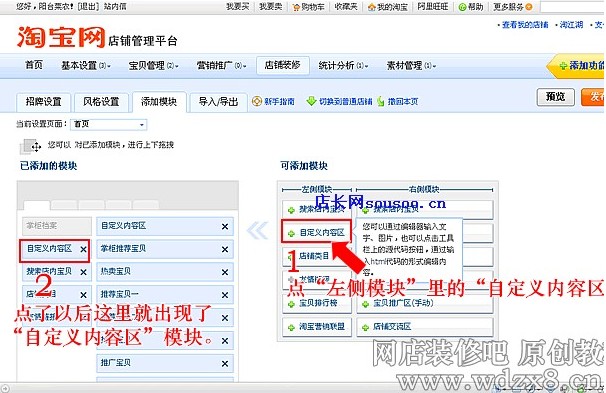Go to 首页 in main navigation
606x393 pixels.
34,65
